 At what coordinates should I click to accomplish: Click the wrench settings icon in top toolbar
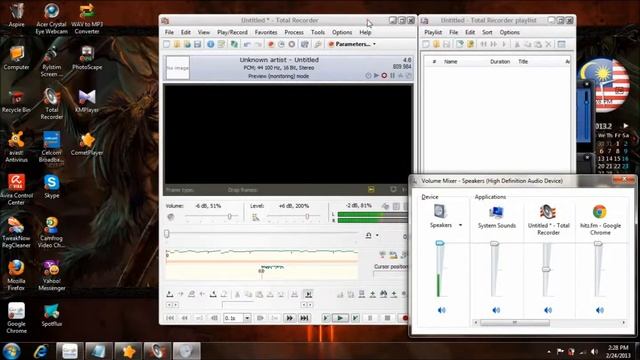point(318,44)
